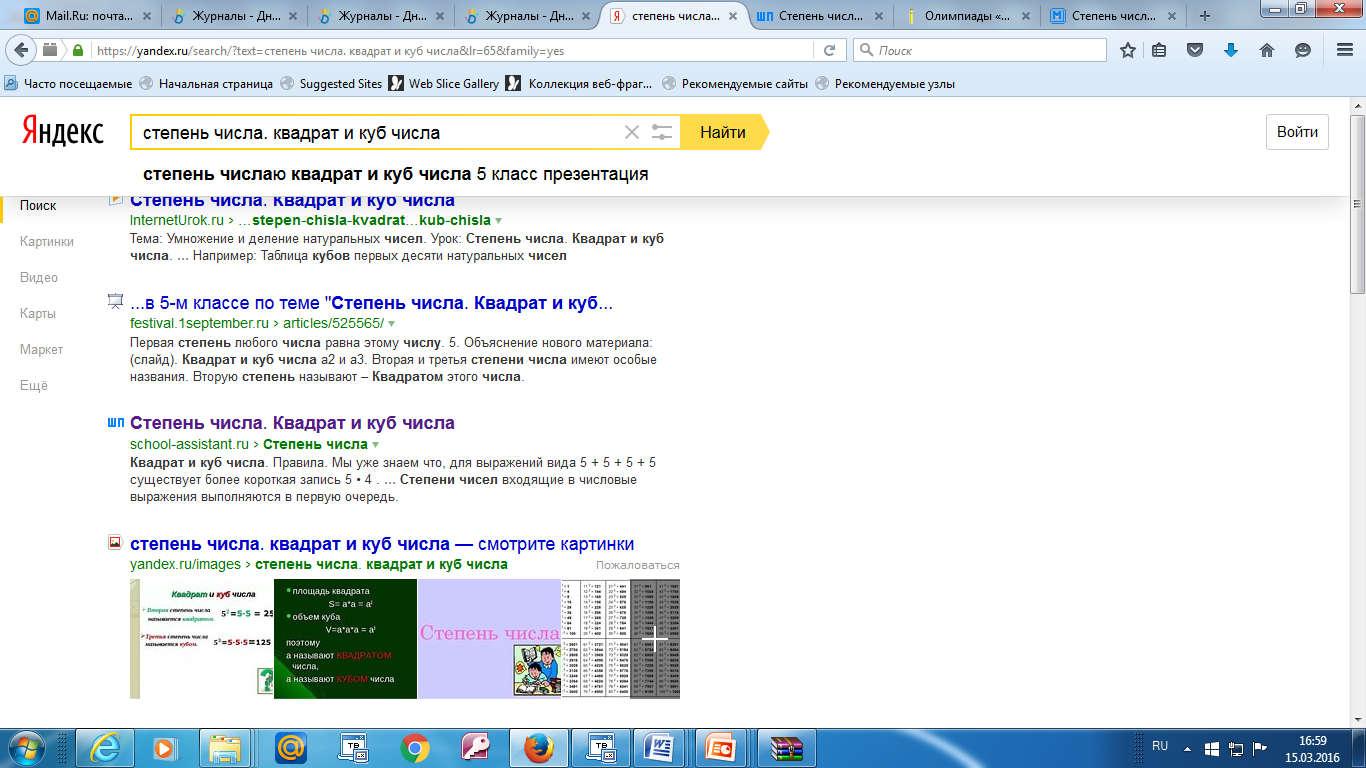This screenshot has height=768, width=1366.
Task: Open PowerPoint from the taskbar
Action: pyautogui.click(x=721, y=747)
